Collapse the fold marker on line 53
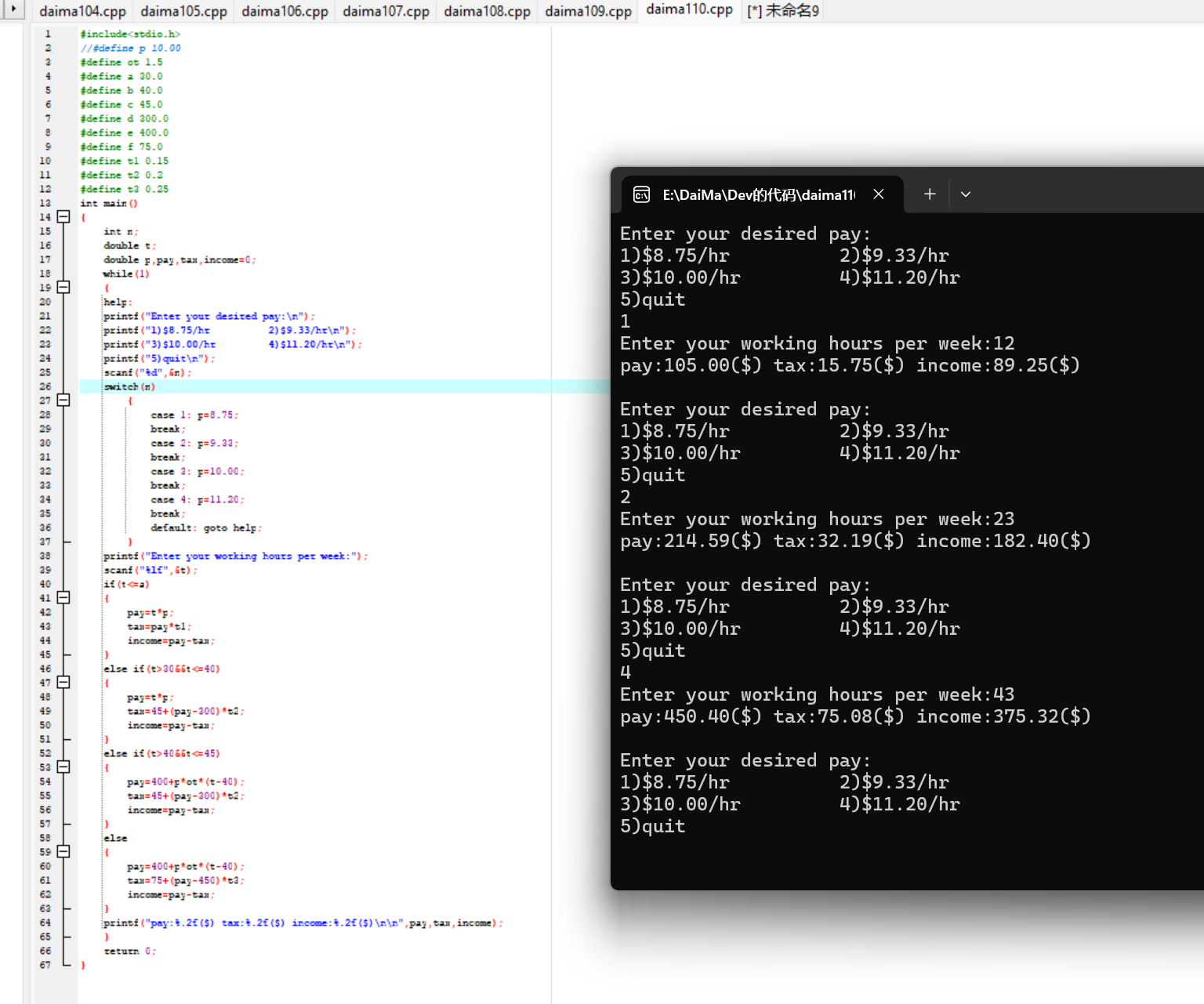This screenshot has width=1204, height=1004. click(63, 767)
